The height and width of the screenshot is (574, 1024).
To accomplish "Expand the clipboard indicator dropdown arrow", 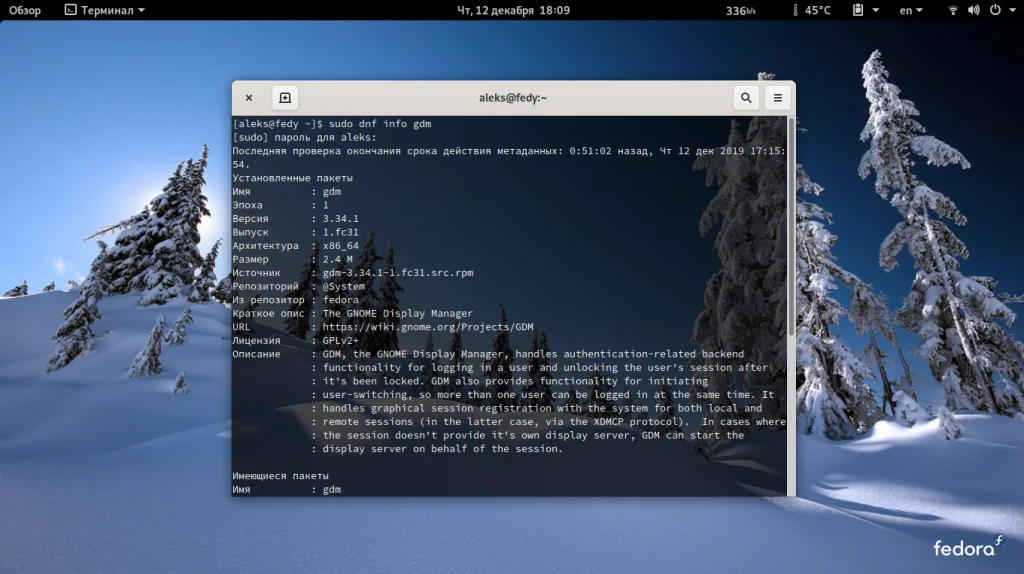I will (876, 10).
